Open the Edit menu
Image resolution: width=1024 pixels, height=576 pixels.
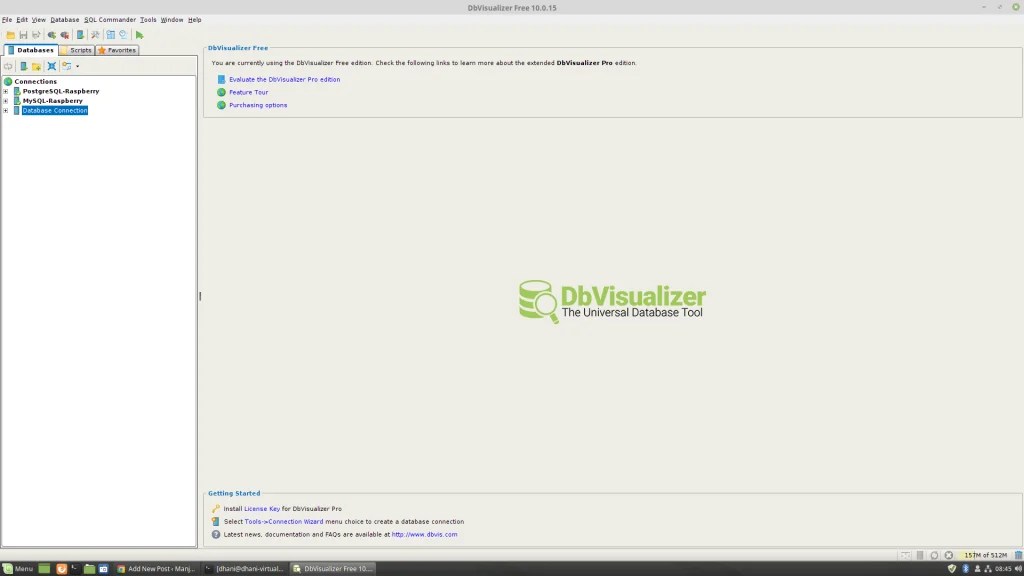click(22, 20)
